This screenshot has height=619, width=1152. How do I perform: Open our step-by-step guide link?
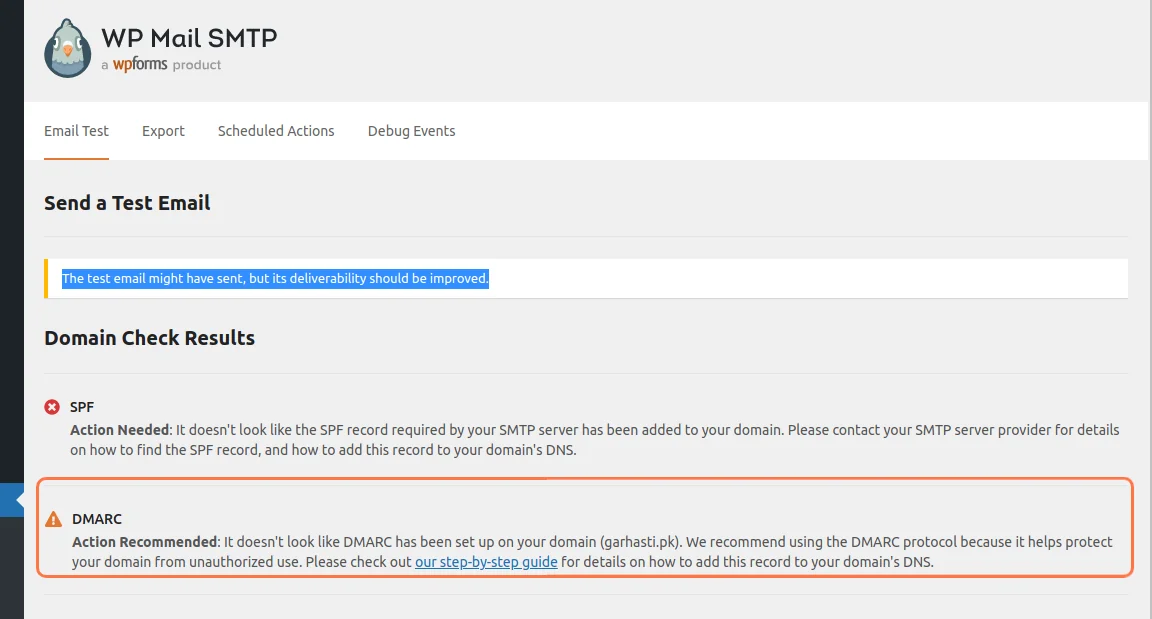tap(486, 562)
